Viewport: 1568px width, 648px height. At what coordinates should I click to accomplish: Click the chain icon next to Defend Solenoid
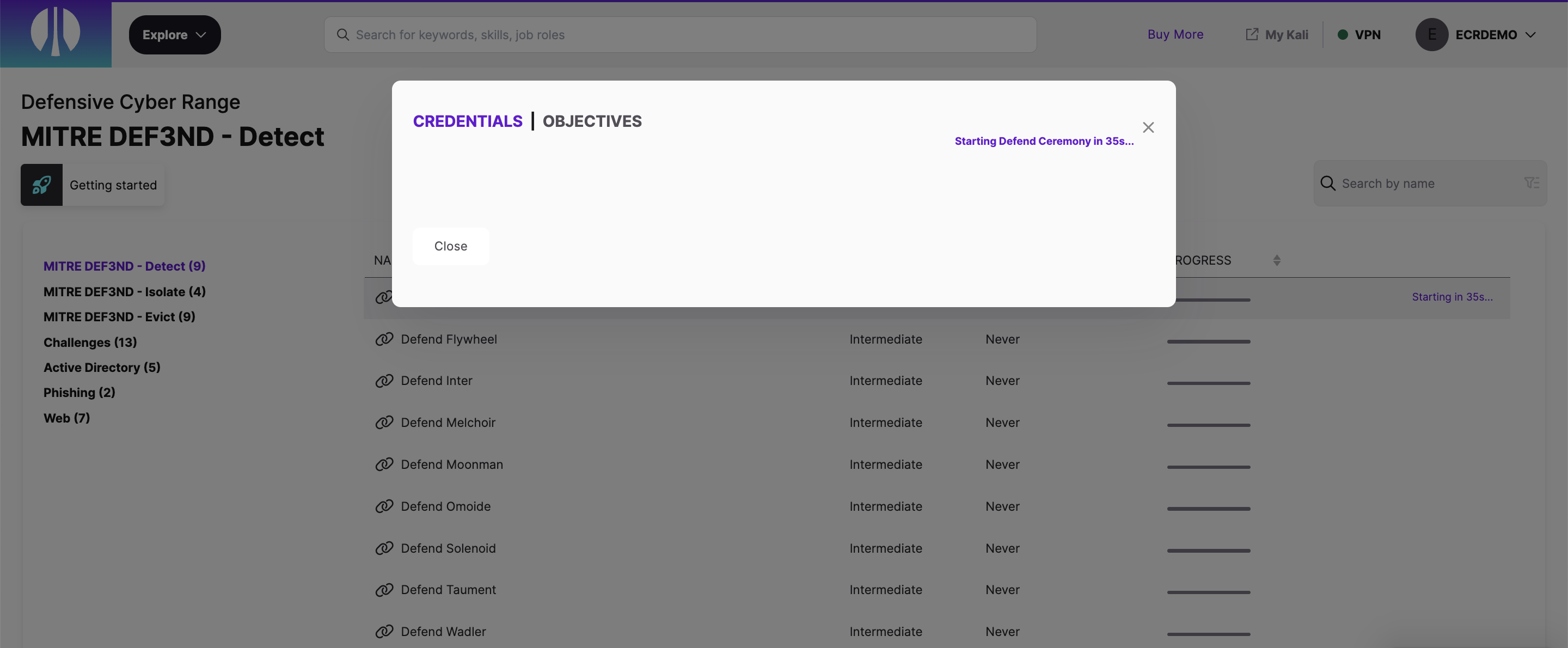pyautogui.click(x=383, y=547)
